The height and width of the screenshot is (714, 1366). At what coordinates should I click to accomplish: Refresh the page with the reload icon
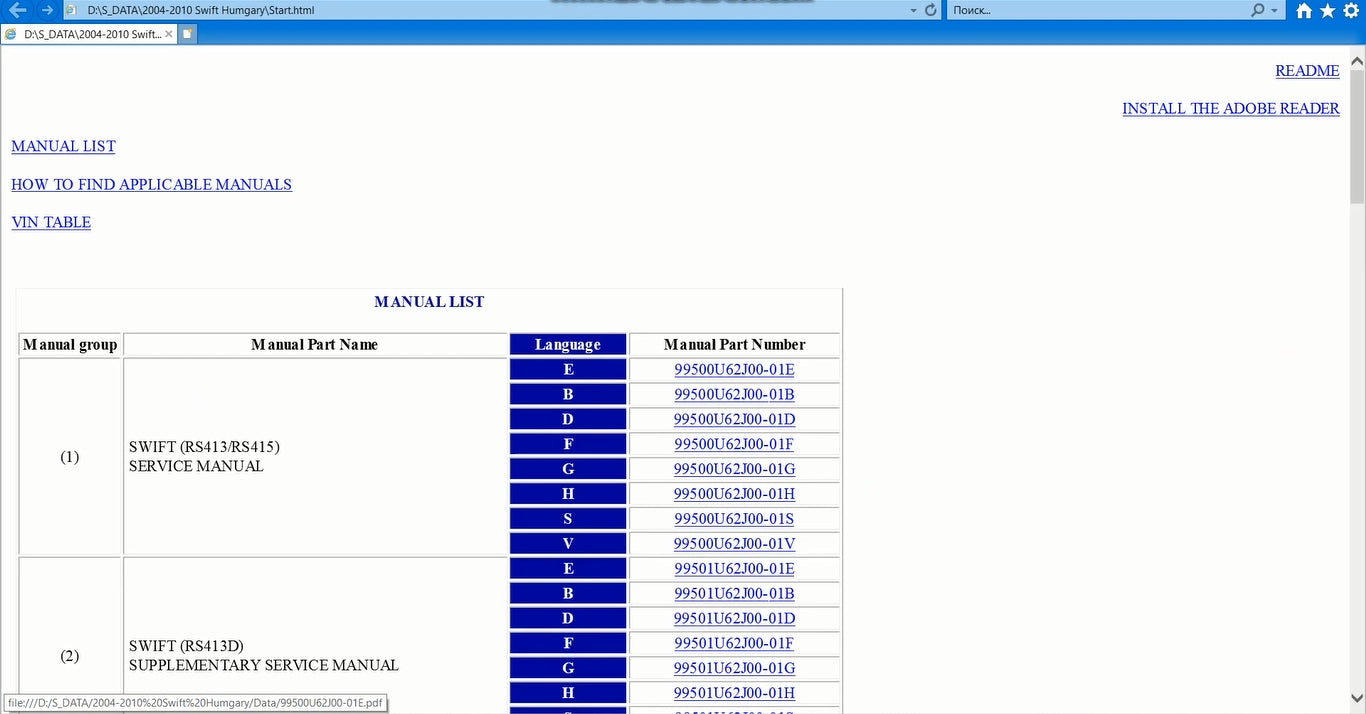931,10
